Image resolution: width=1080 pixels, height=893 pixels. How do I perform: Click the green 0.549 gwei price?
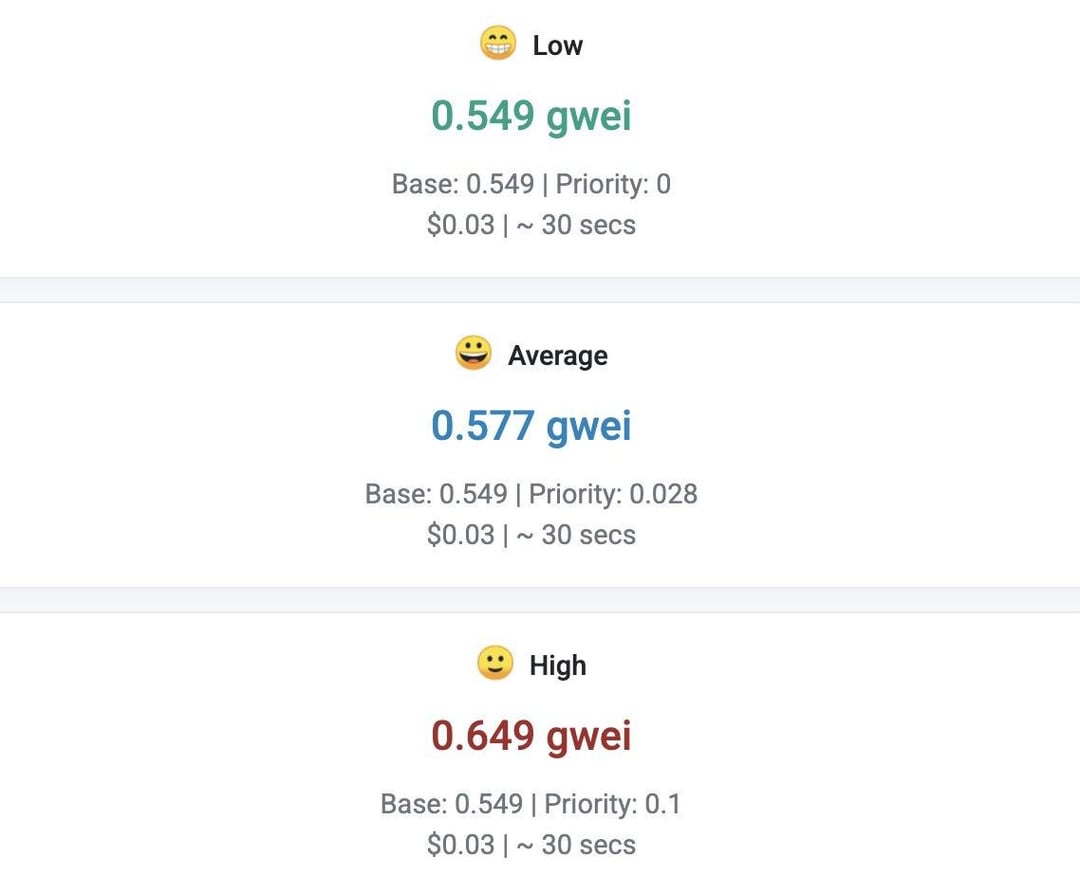[531, 116]
